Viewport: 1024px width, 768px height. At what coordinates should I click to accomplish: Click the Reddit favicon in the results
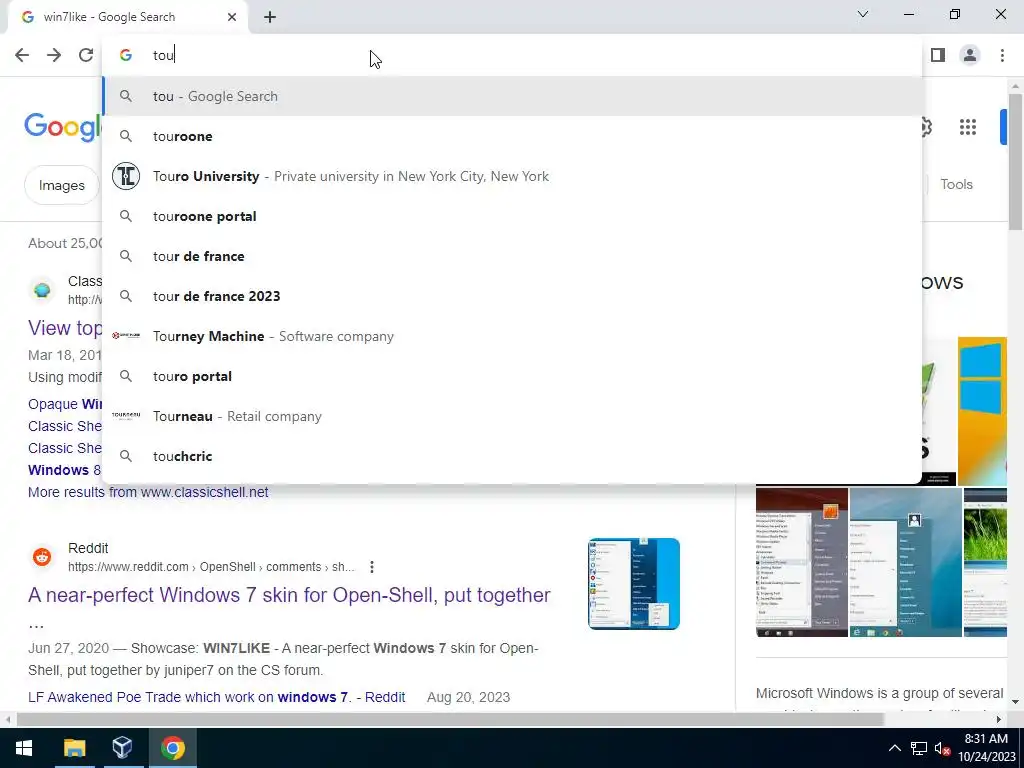tap(42, 557)
